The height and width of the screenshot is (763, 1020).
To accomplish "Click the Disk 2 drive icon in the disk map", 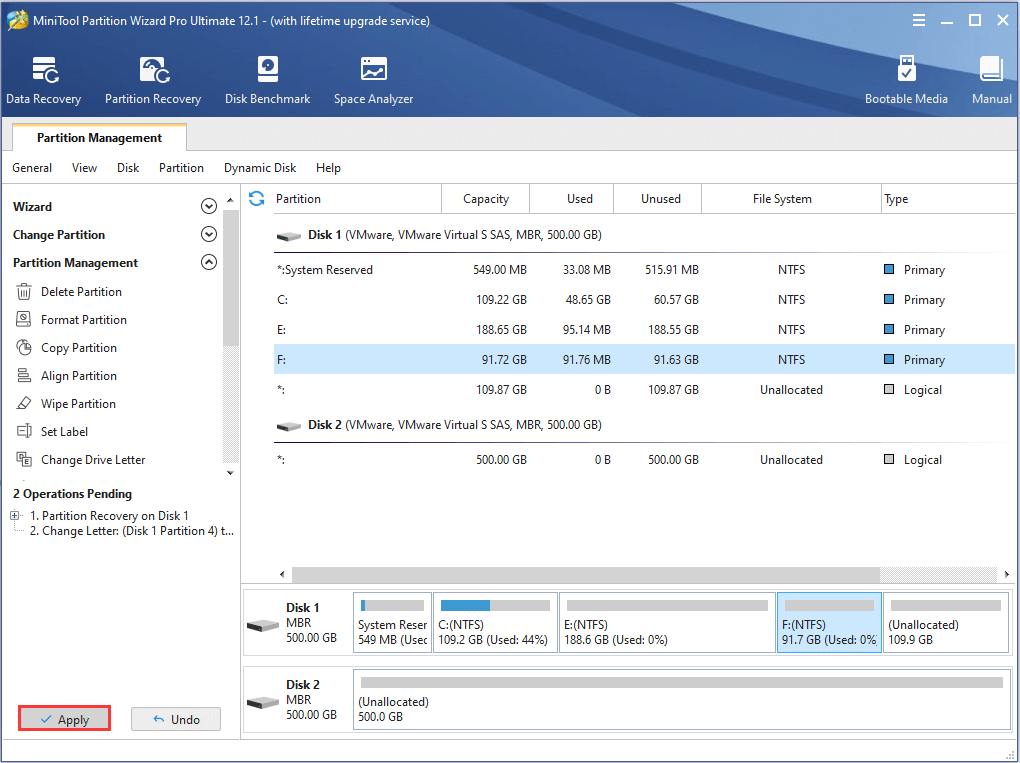I will [263, 703].
